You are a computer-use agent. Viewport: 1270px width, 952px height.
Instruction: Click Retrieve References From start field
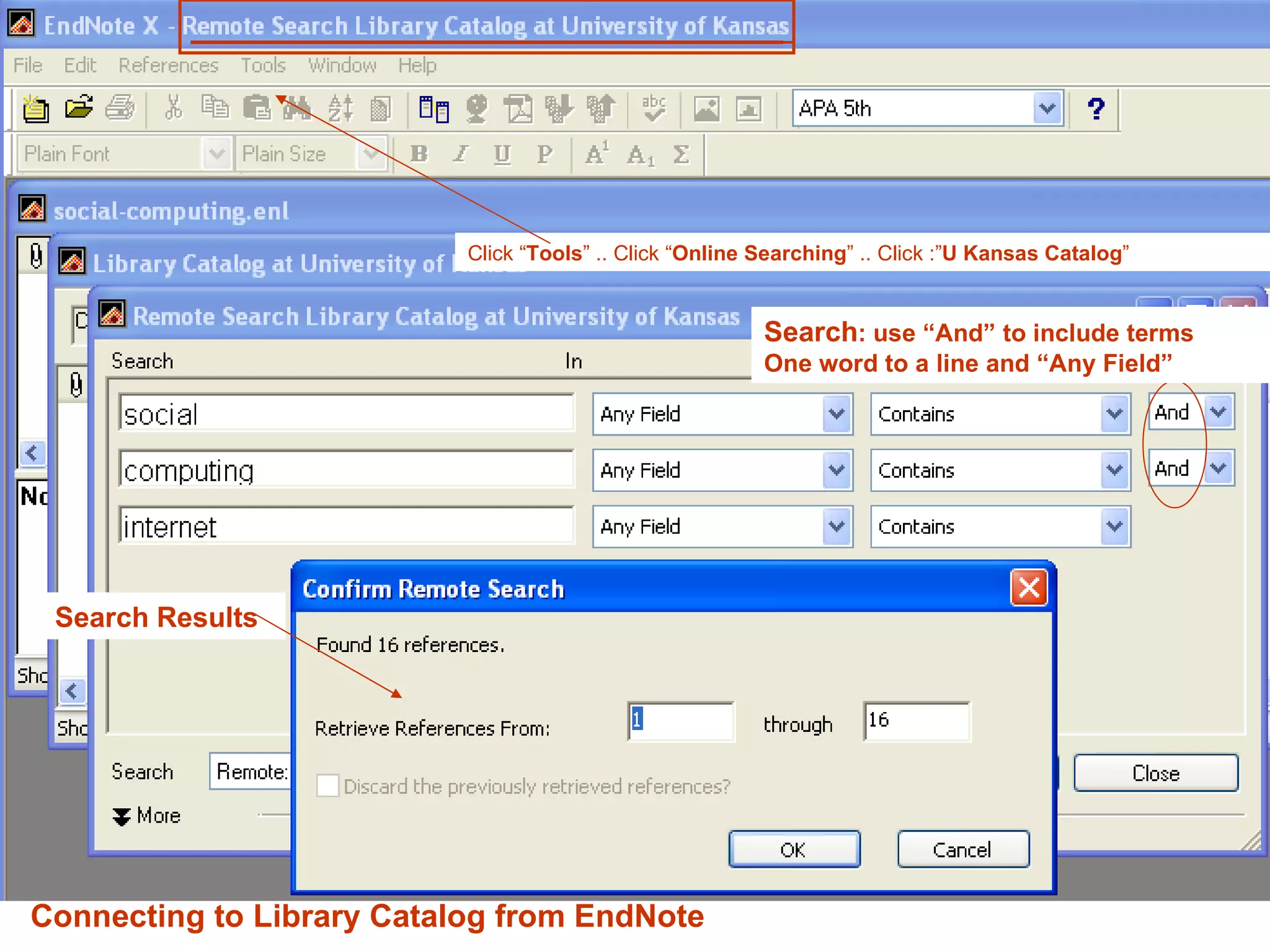tap(681, 721)
